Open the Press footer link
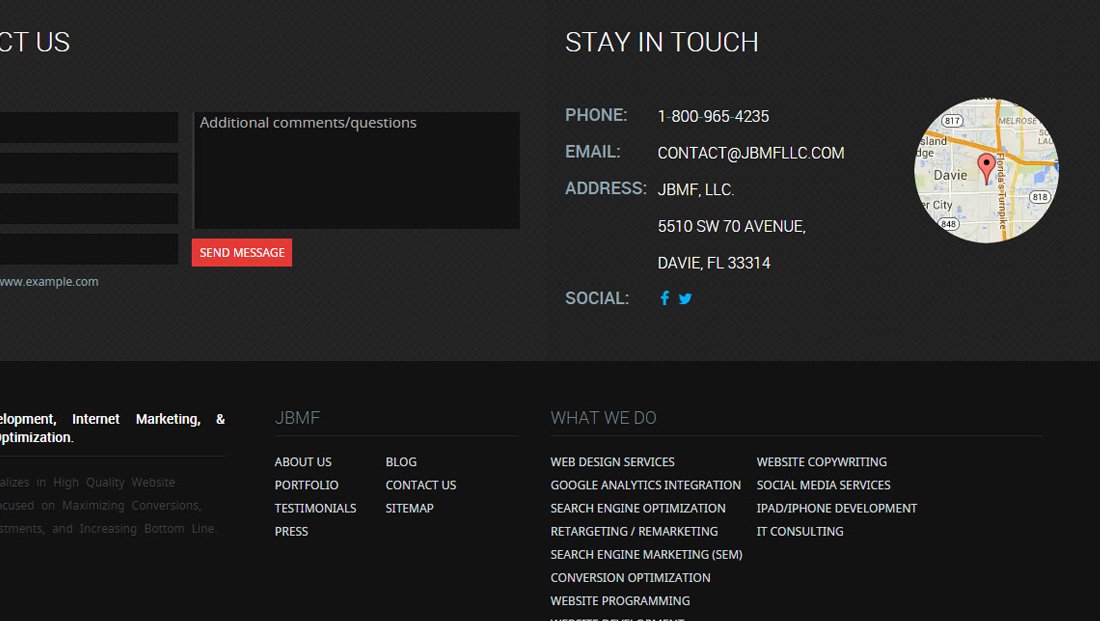This screenshot has height=621, width=1100. [x=291, y=531]
